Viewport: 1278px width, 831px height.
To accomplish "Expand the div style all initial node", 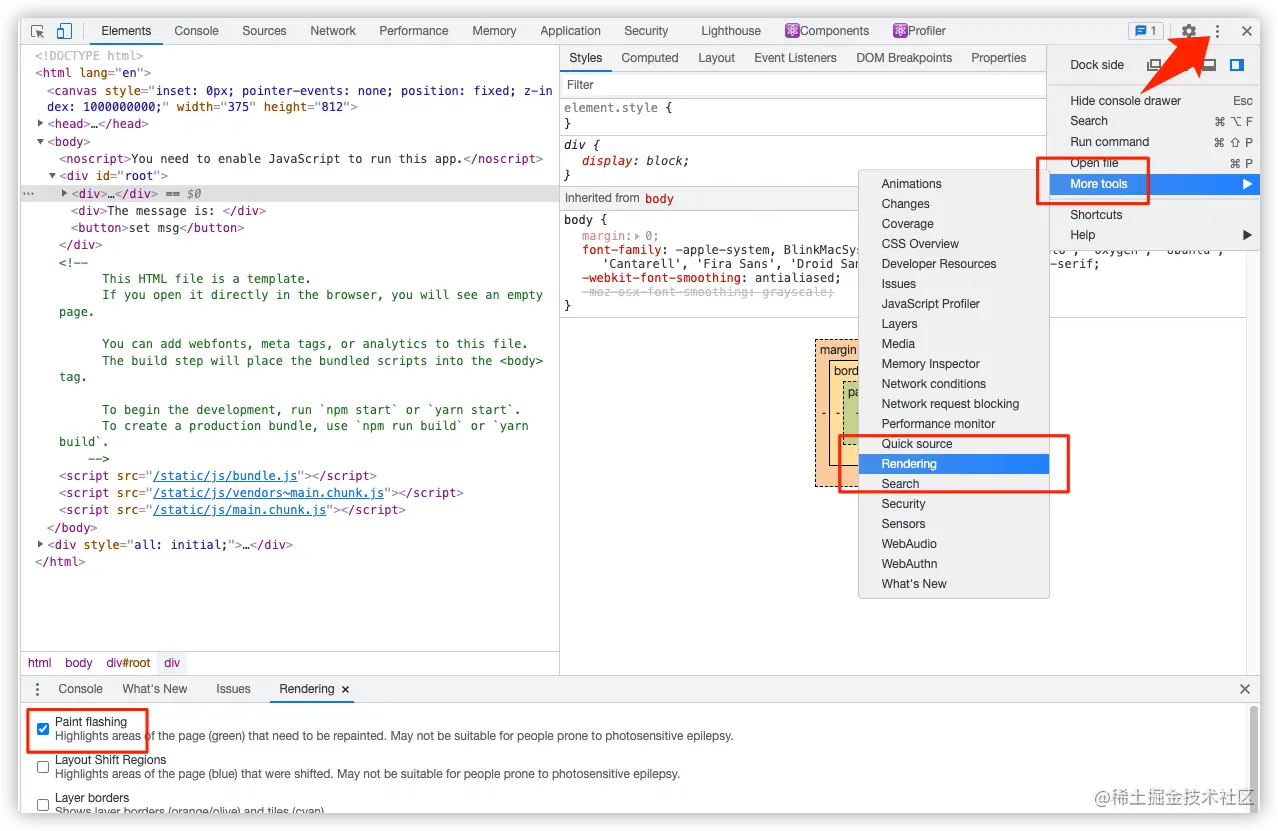I will 41,545.
